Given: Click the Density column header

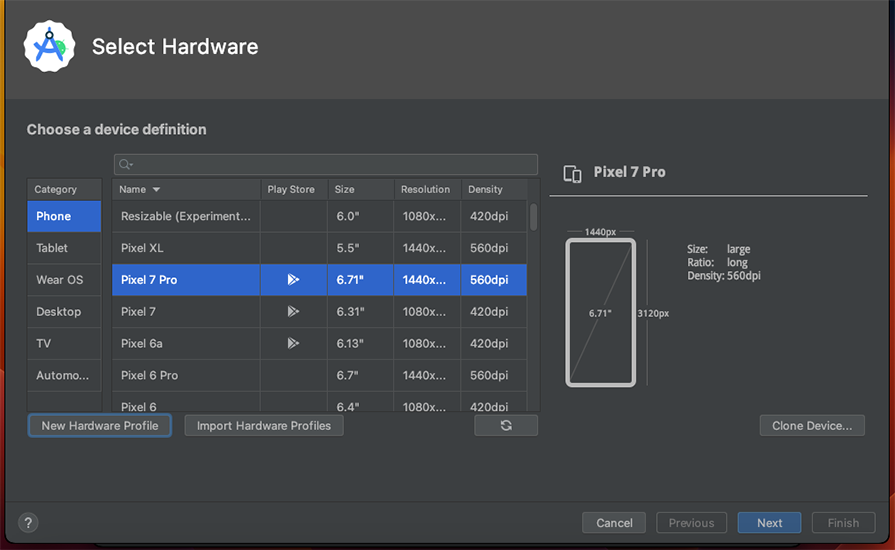Looking at the screenshot, I should tap(494, 189).
